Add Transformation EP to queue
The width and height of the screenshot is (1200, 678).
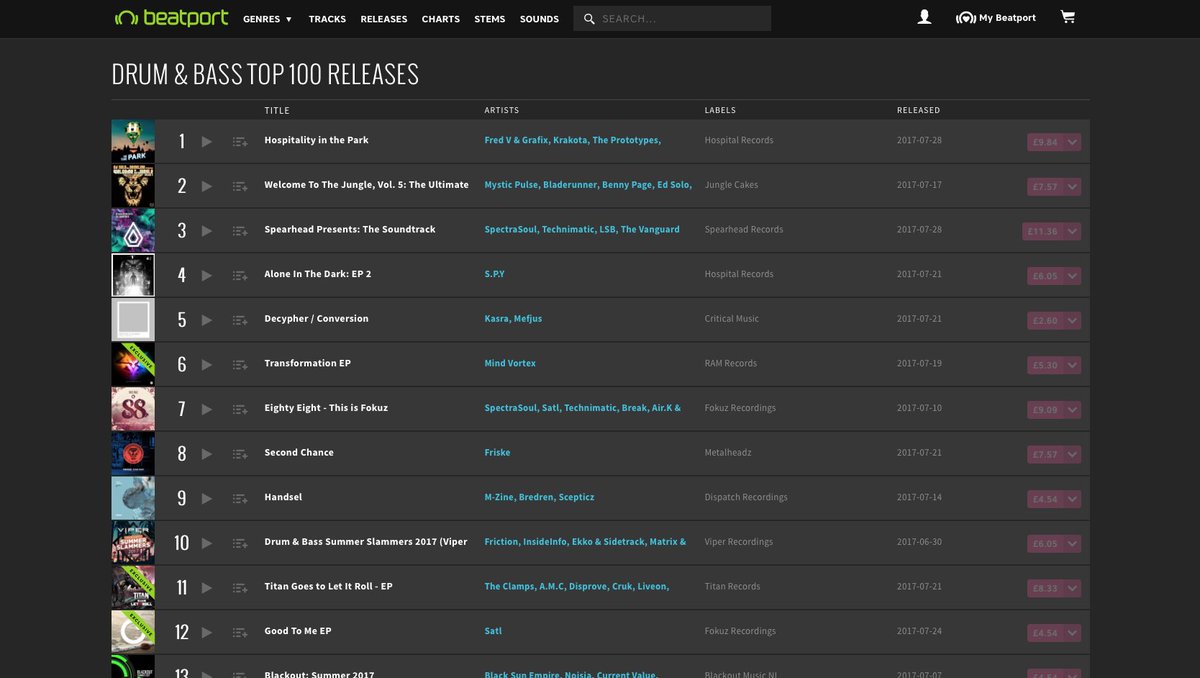[x=240, y=365]
